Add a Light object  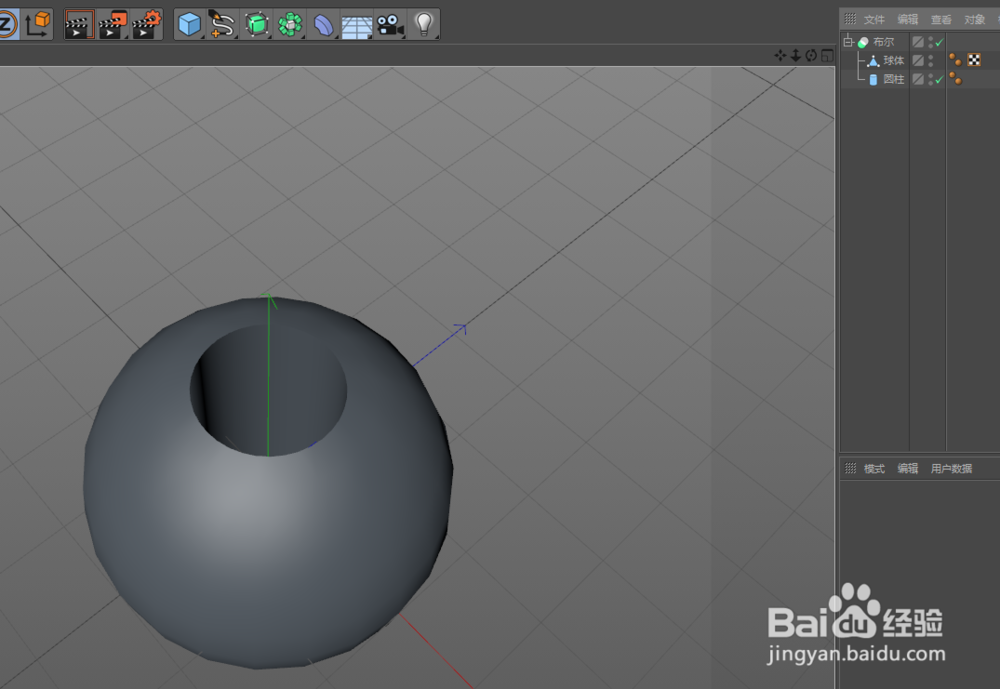424,24
